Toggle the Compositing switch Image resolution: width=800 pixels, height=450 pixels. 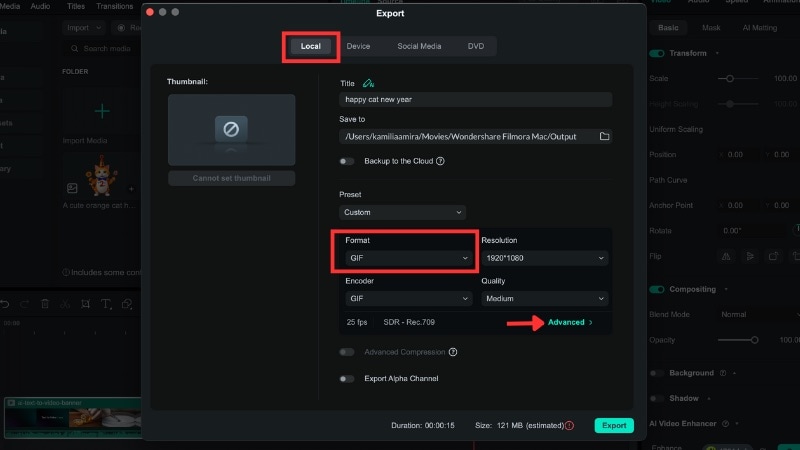[657, 289]
